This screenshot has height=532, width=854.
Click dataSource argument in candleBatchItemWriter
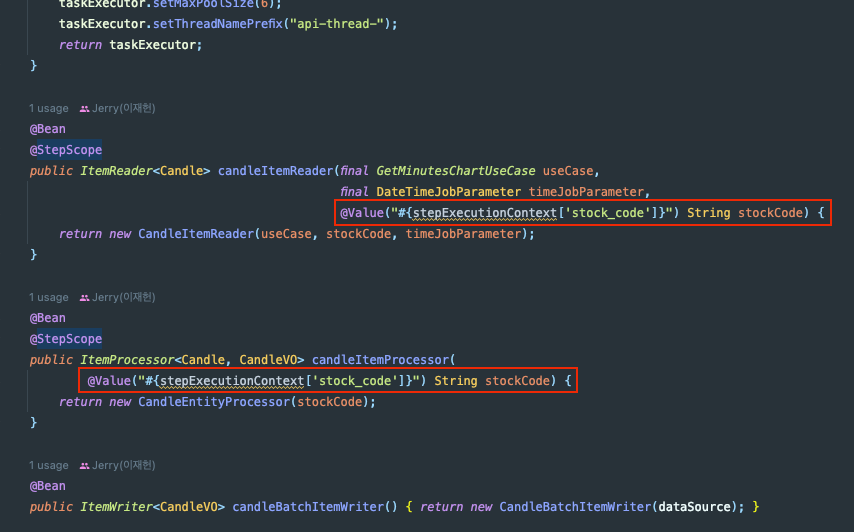(694, 507)
